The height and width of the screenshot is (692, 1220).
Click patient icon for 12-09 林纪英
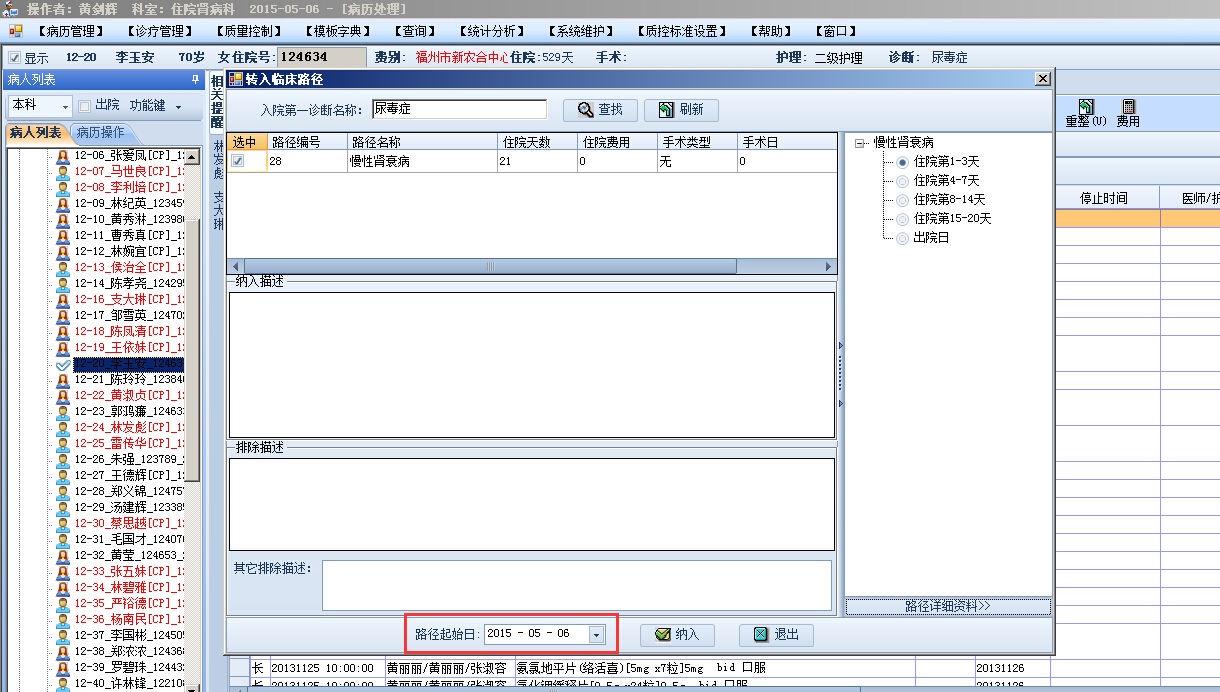coord(63,203)
